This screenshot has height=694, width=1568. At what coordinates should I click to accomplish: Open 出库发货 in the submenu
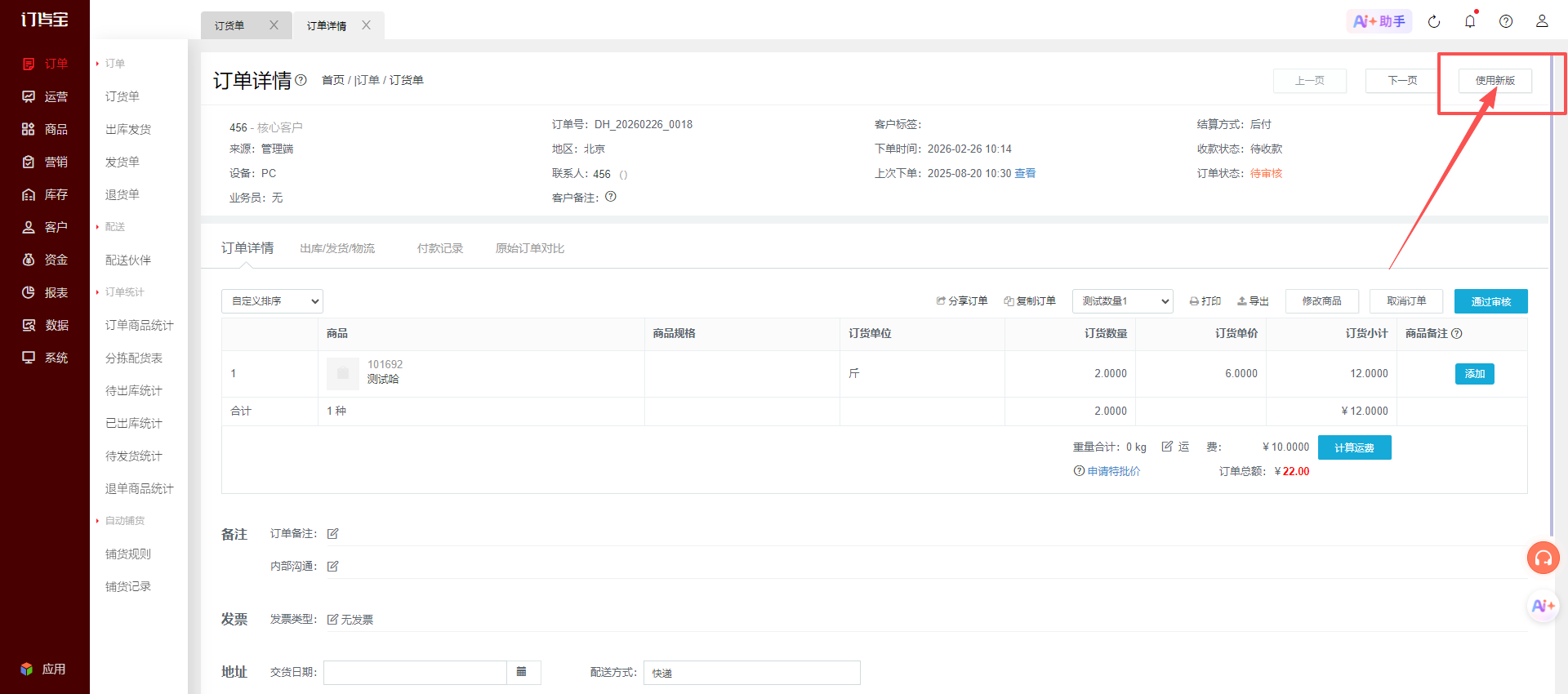(x=128, y=129)
